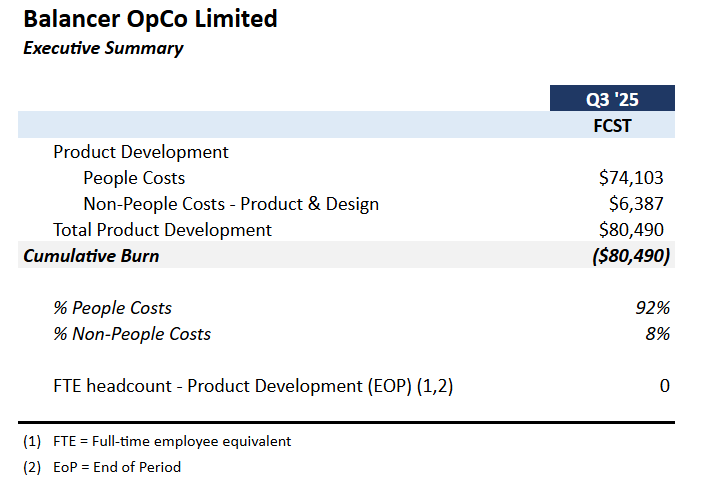Screen dimensions: 713x502
Task: Select the Executive Summary subtitle
Action: (103, 48)
